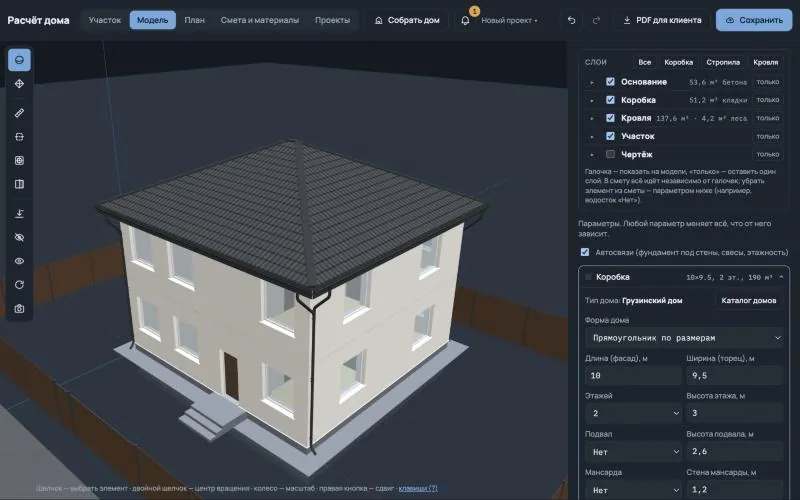This screenshot has width=800, height=500.
Task: Show only Основание layer via только
Action: [767, 82]
